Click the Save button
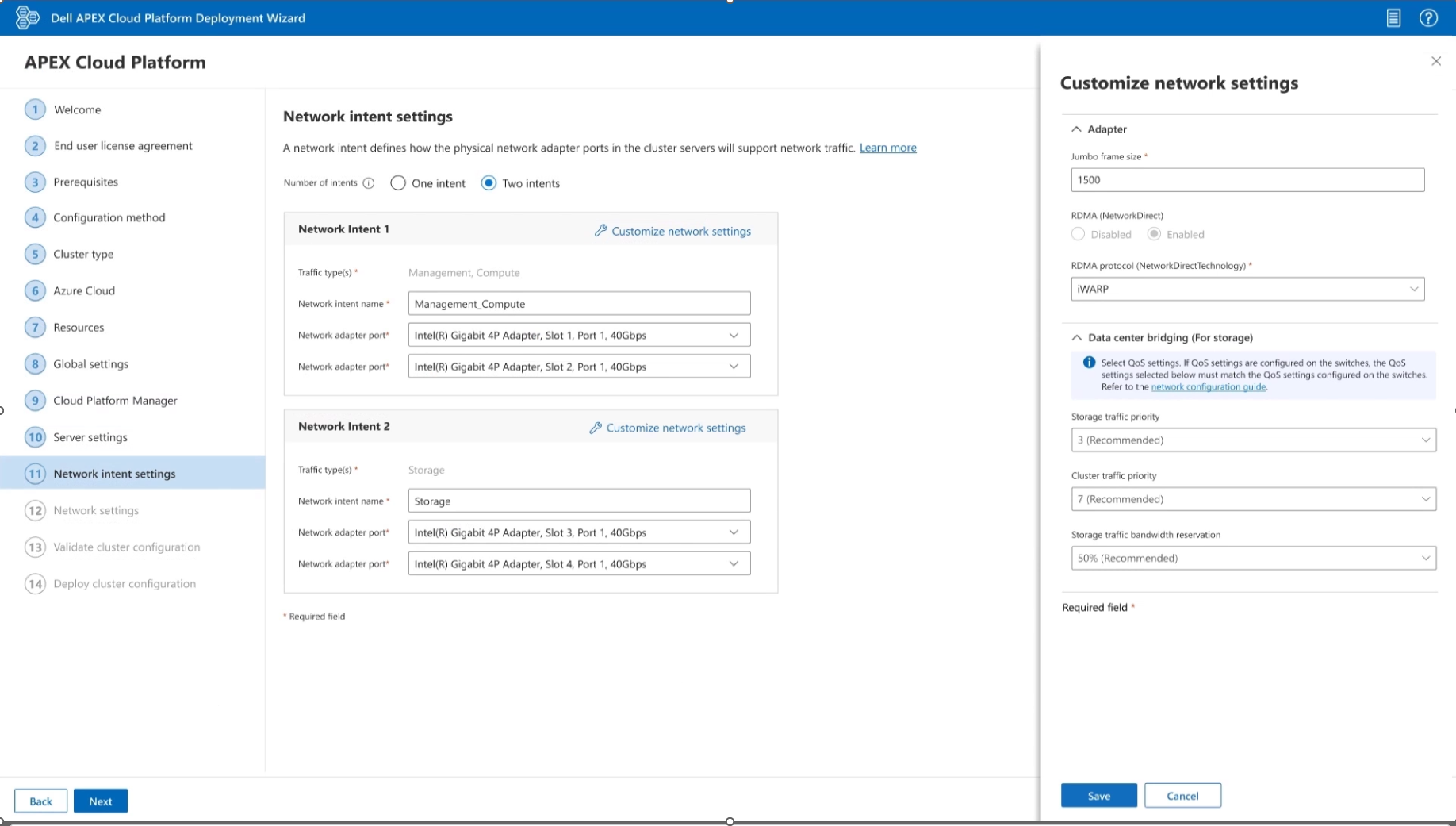The width and height of the screenshot is (1456, 826). tap(1098, 796)
